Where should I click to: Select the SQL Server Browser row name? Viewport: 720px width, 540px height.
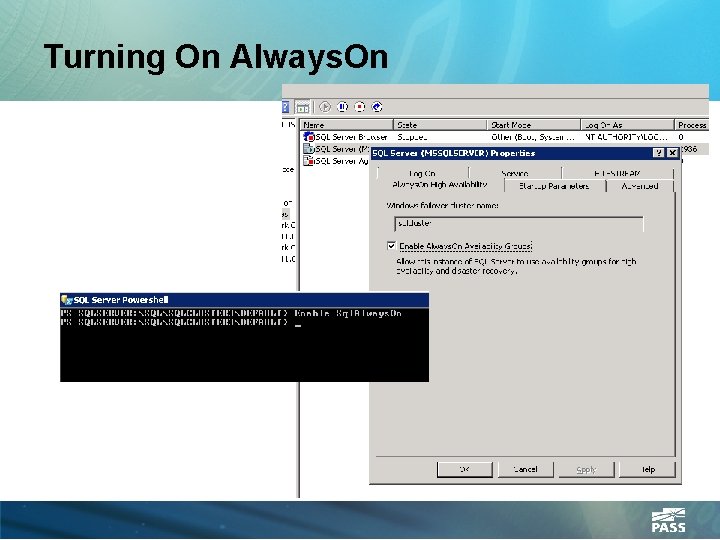[x=352, y=137]
